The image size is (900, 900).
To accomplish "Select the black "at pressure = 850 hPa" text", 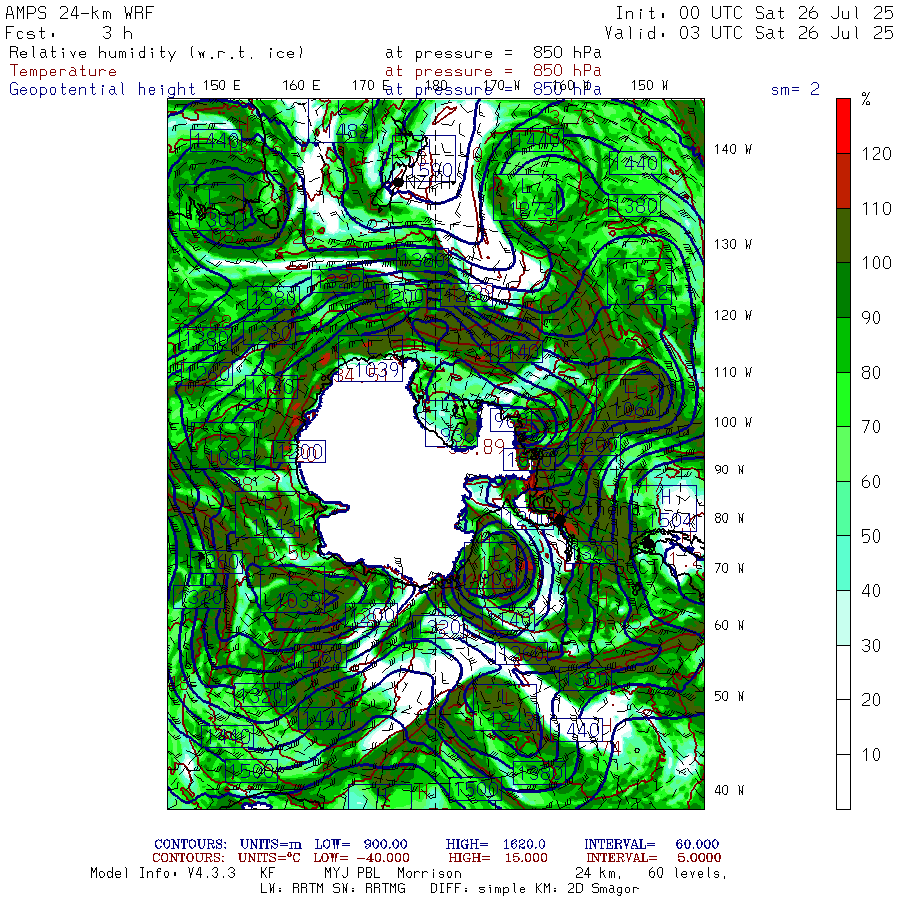I will 493,53.
